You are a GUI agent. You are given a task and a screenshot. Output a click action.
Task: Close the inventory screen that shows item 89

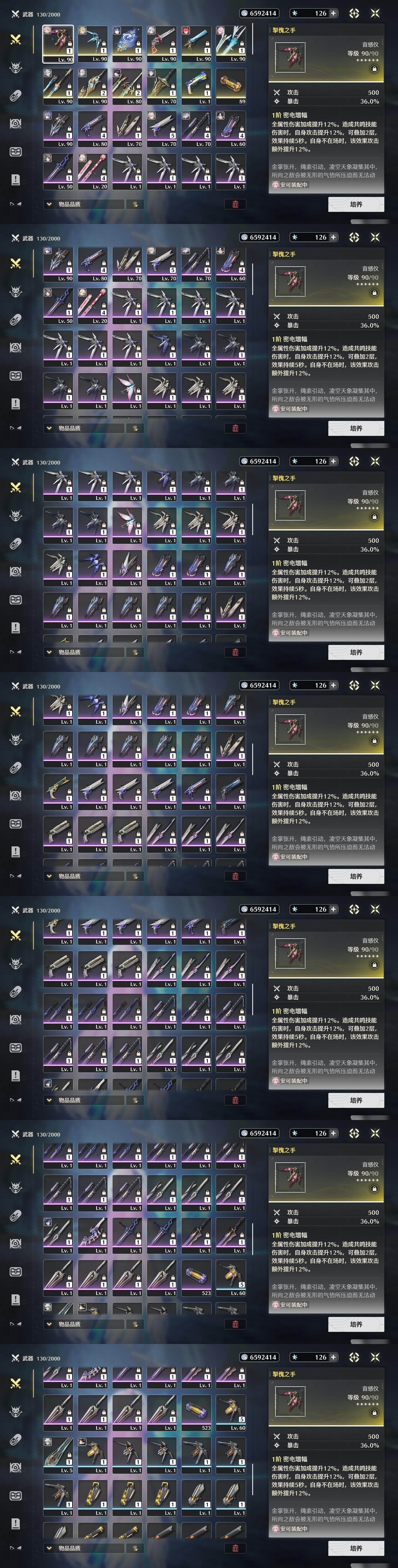coord(375,13)
